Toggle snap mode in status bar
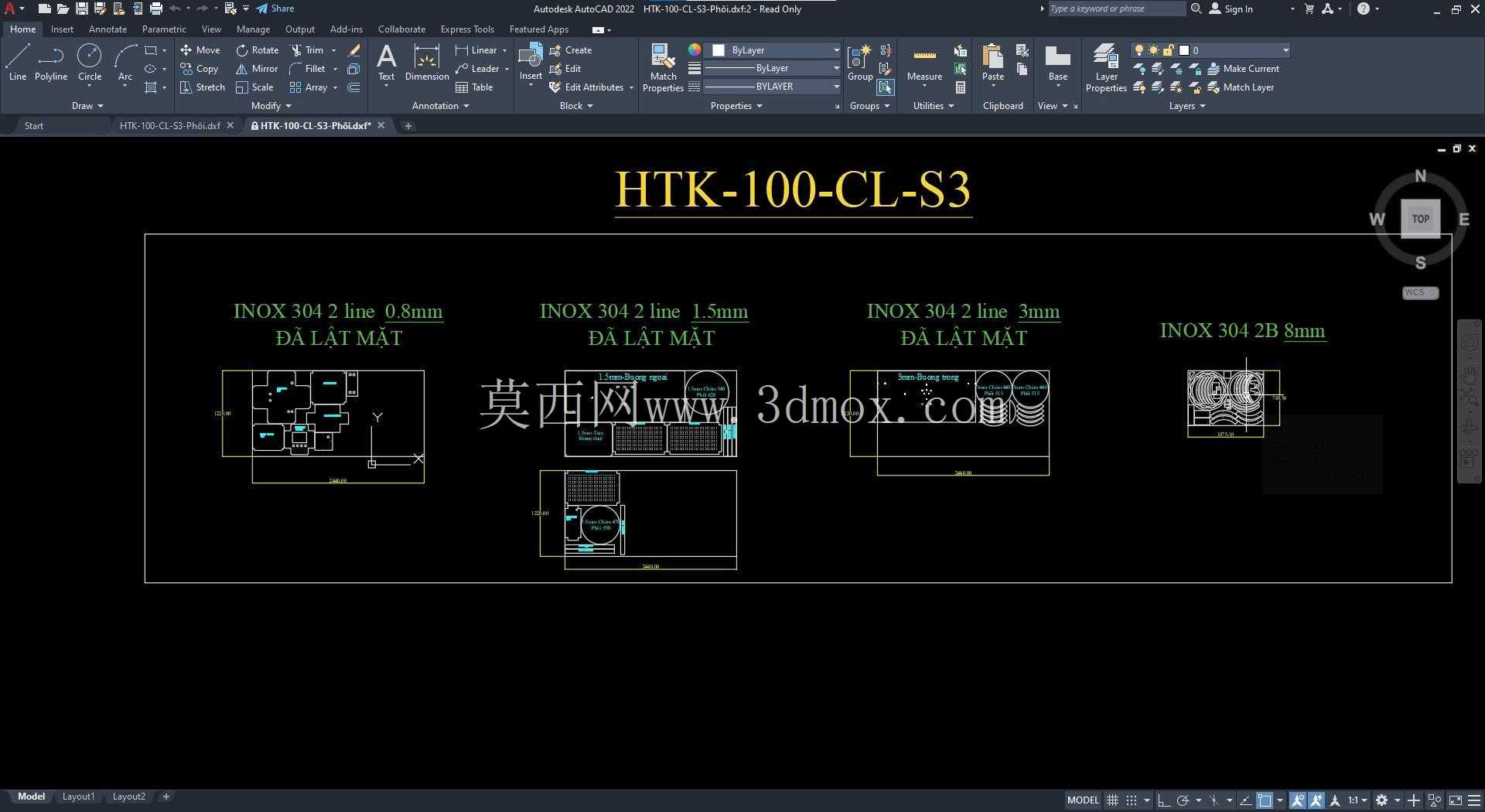The width and height of the screenshot is (1485, 812). tap(1132, 800)
